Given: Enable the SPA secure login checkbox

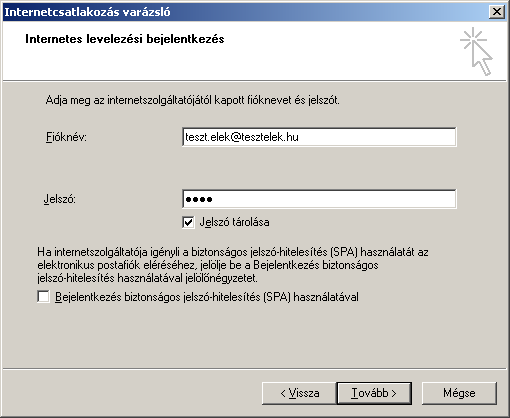Looking at the screenshot, I should 43,297.
